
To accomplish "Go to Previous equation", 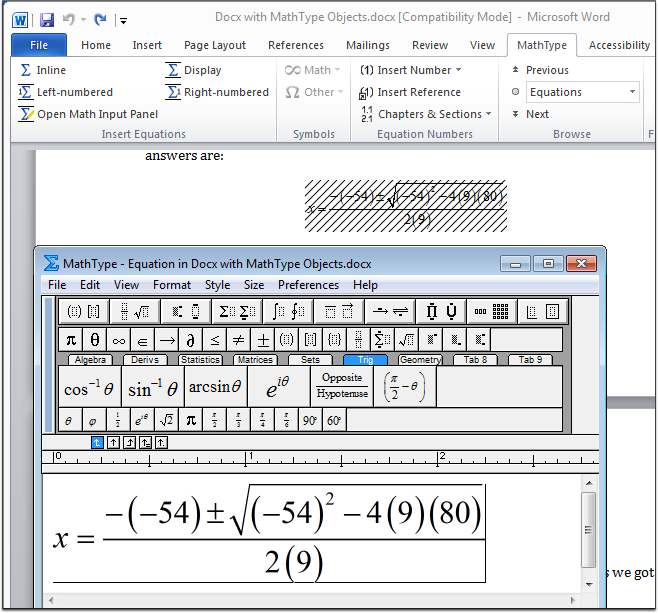I will pyautogui.click(x=540, y=70).
